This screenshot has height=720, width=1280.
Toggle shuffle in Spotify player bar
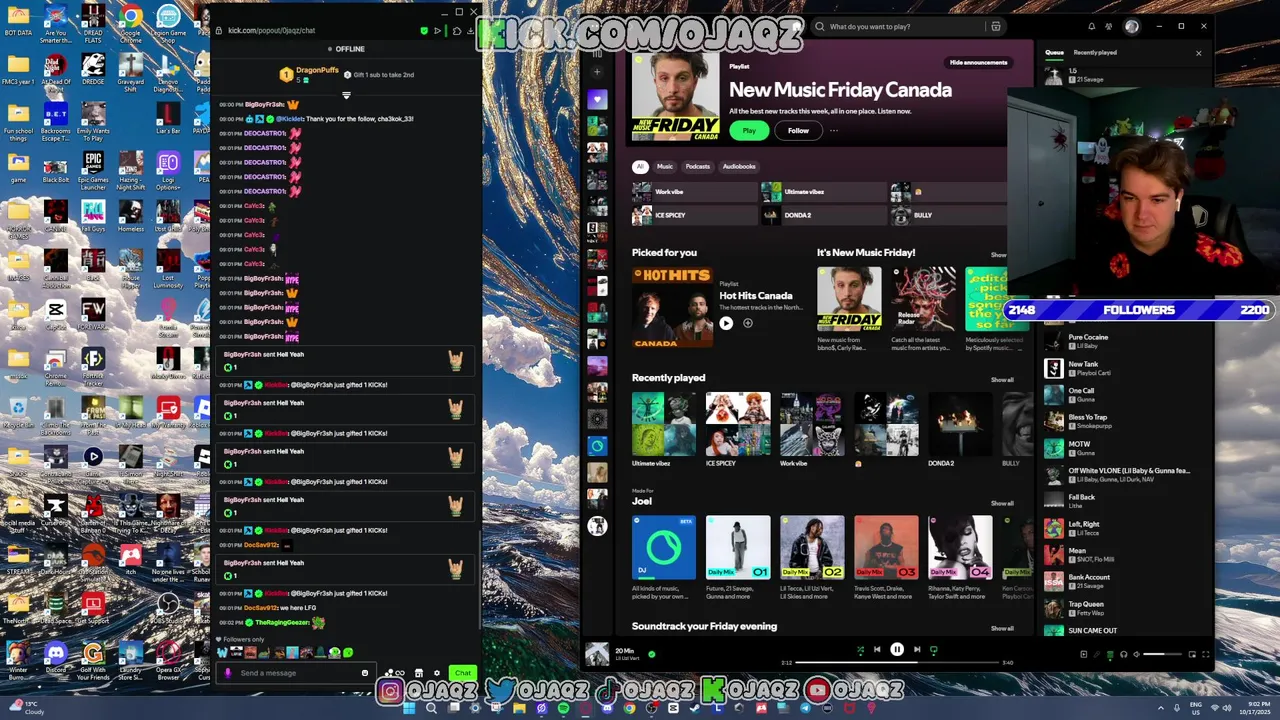click(x=860, y=650)
